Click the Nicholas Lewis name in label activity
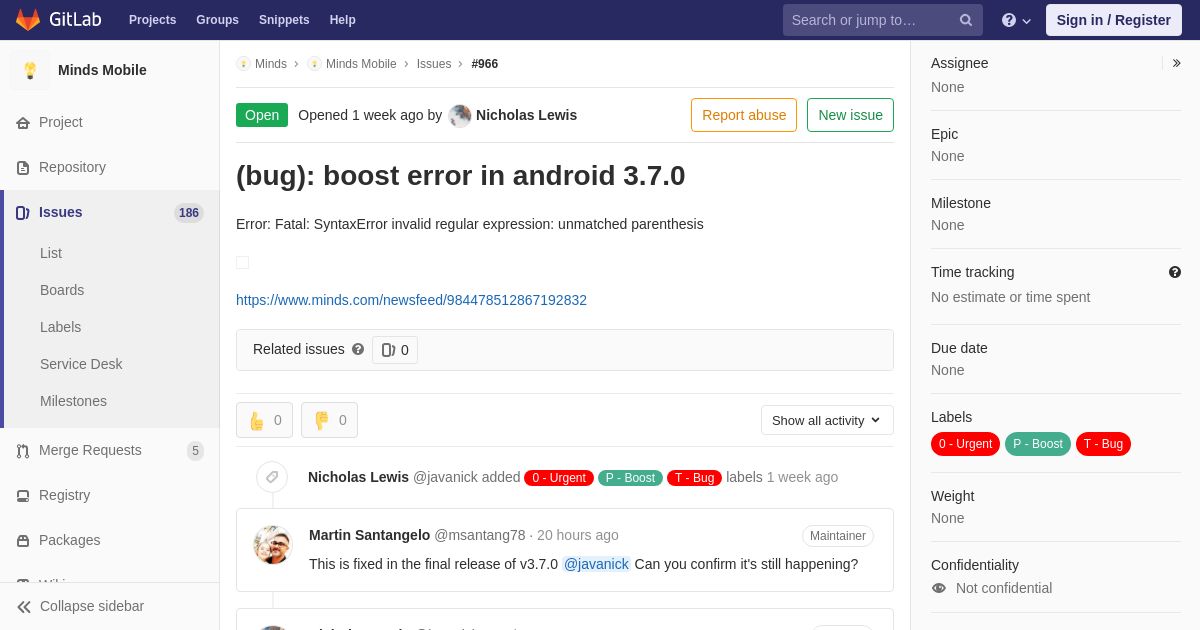The image size is (1200, 630). point(358,477)
